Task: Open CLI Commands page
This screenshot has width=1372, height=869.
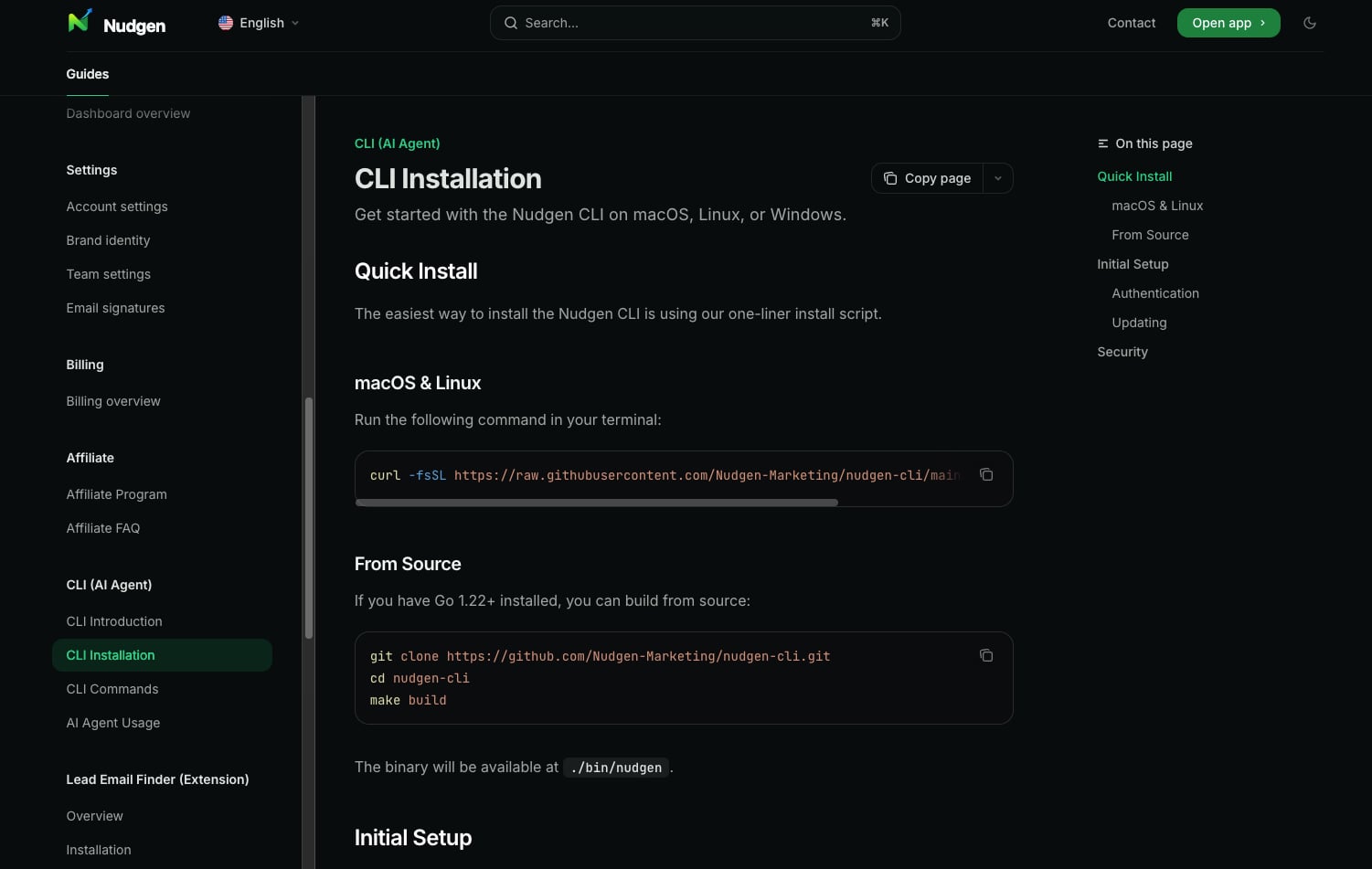Action: 112,689
